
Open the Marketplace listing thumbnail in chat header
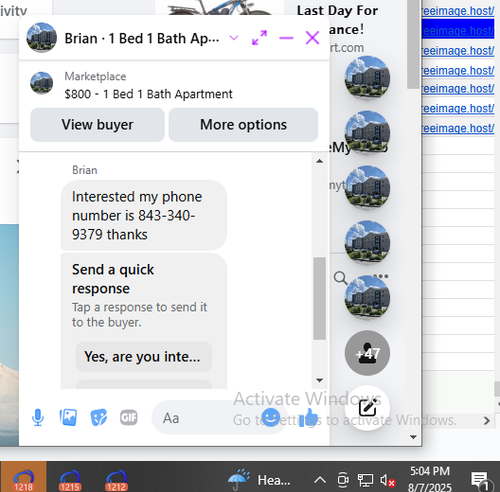(42, 83)
